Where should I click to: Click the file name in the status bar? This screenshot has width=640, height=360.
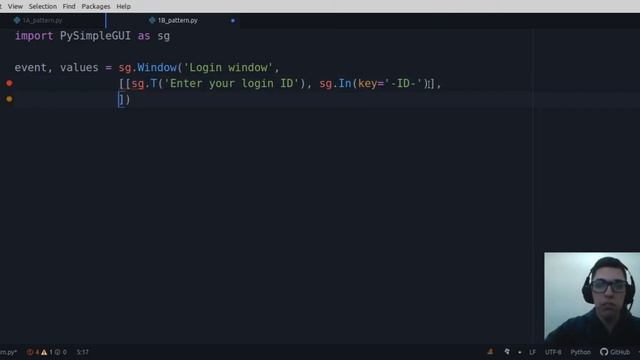pos(8,352)
